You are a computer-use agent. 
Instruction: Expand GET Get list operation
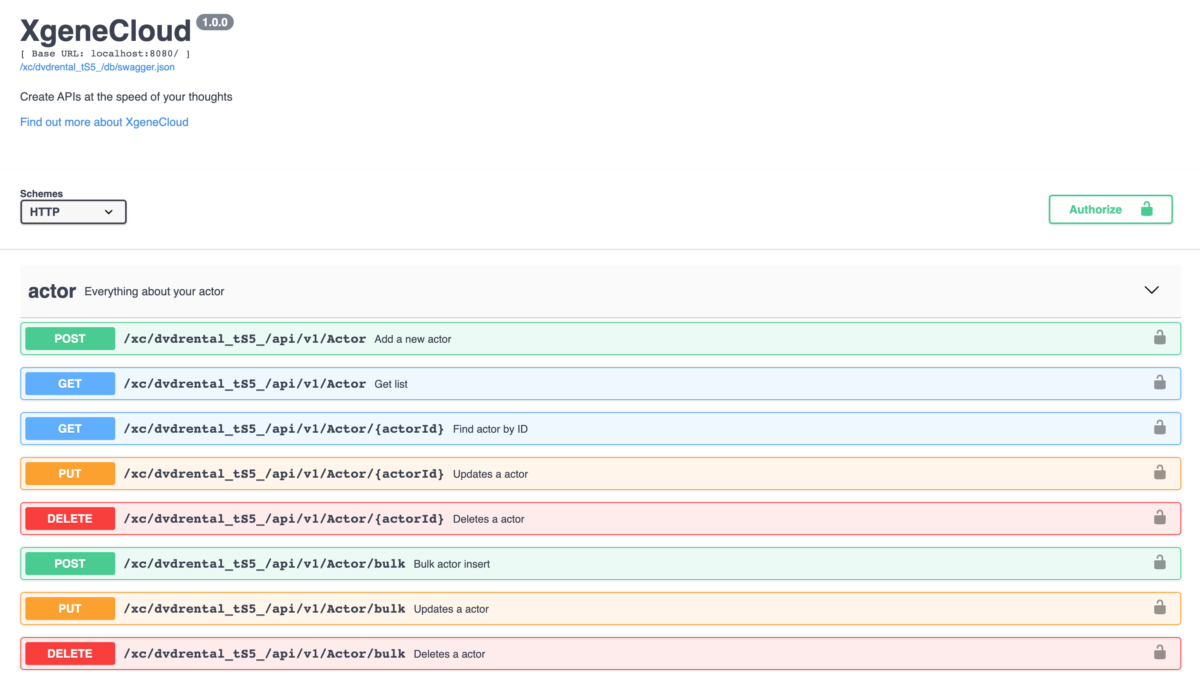click(x=600, y=383)
